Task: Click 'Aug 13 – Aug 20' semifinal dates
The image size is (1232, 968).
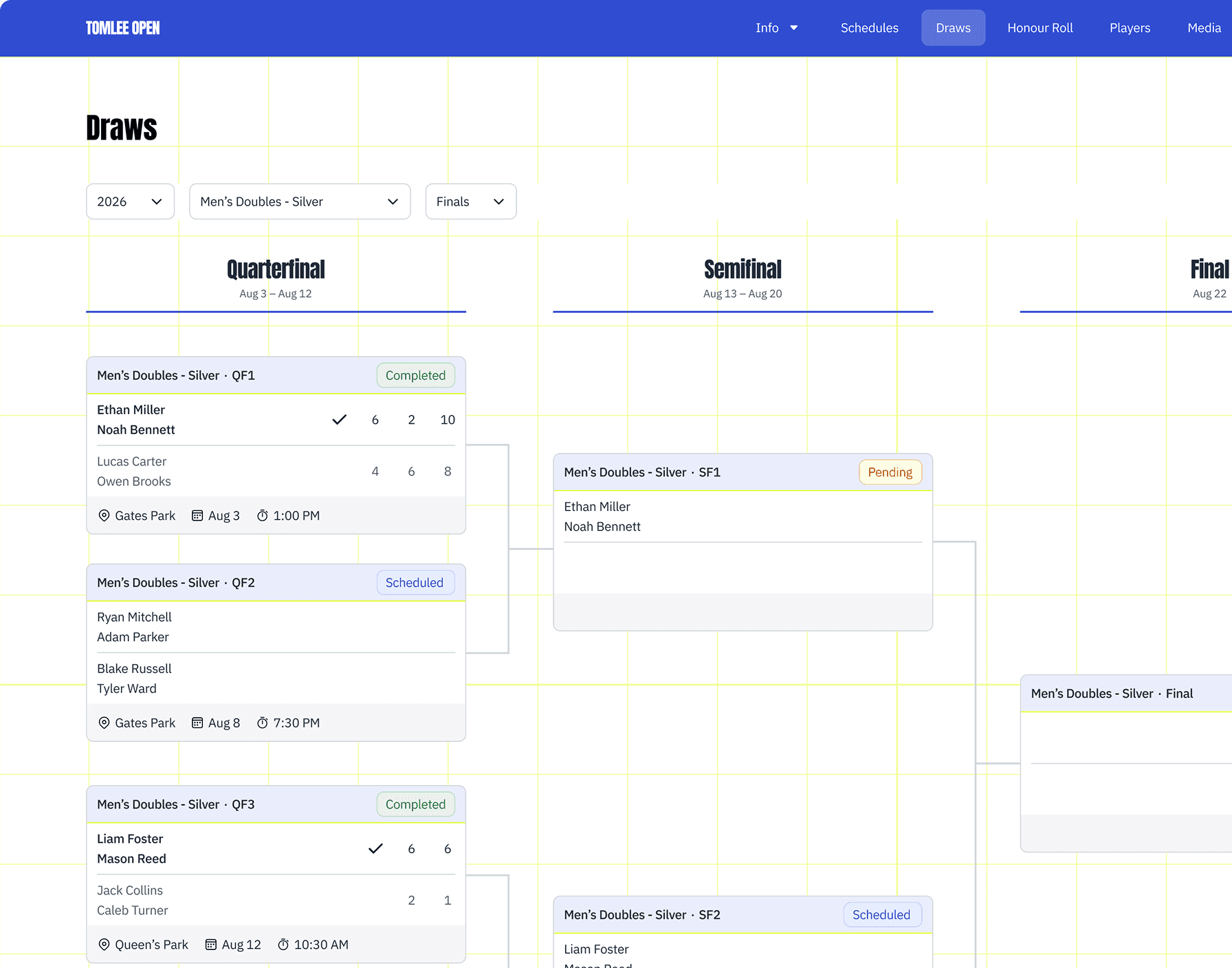Action: click(x=742, y=294)
